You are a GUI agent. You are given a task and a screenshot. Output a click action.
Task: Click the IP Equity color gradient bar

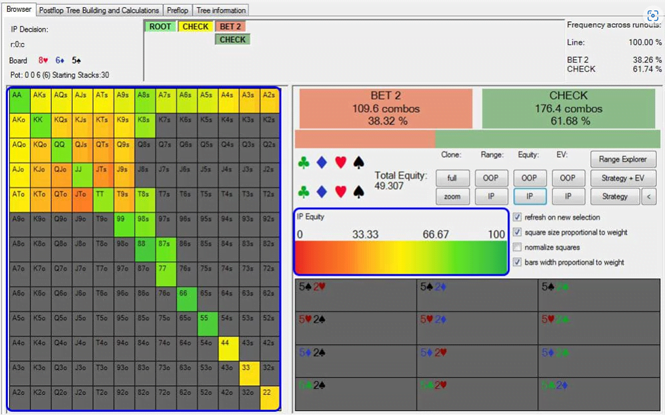(x=402, y=255)
